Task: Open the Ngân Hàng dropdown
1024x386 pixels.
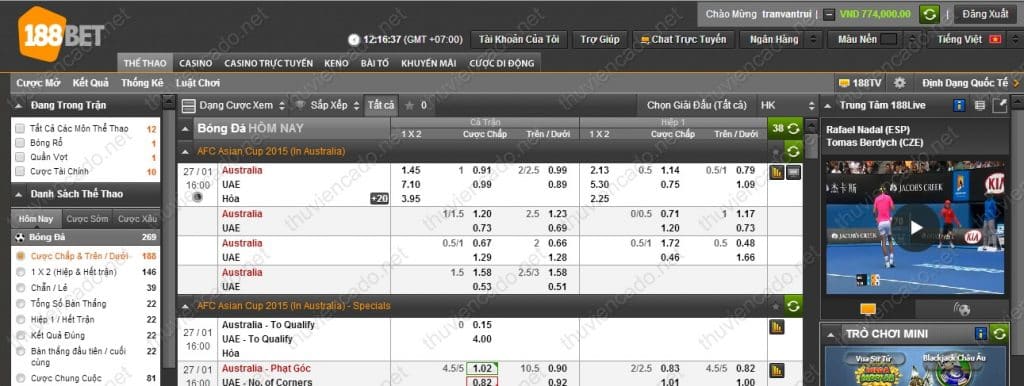Action: [780, 39]
